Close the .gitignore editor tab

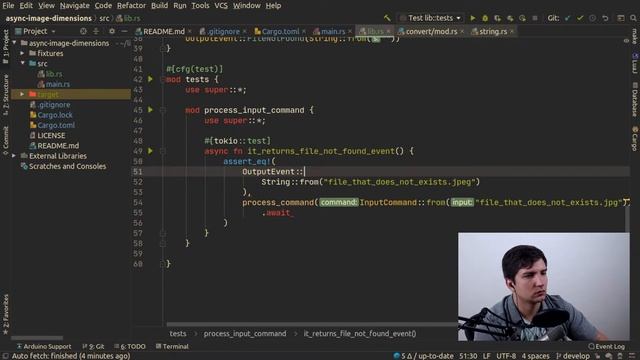[x=244, y=31]
